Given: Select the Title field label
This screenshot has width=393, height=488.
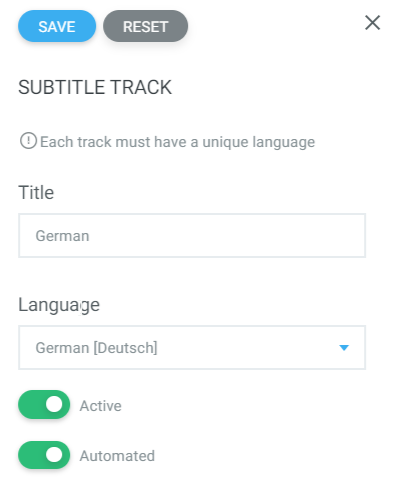Looking at the screenshot, I should pos(36,192).
